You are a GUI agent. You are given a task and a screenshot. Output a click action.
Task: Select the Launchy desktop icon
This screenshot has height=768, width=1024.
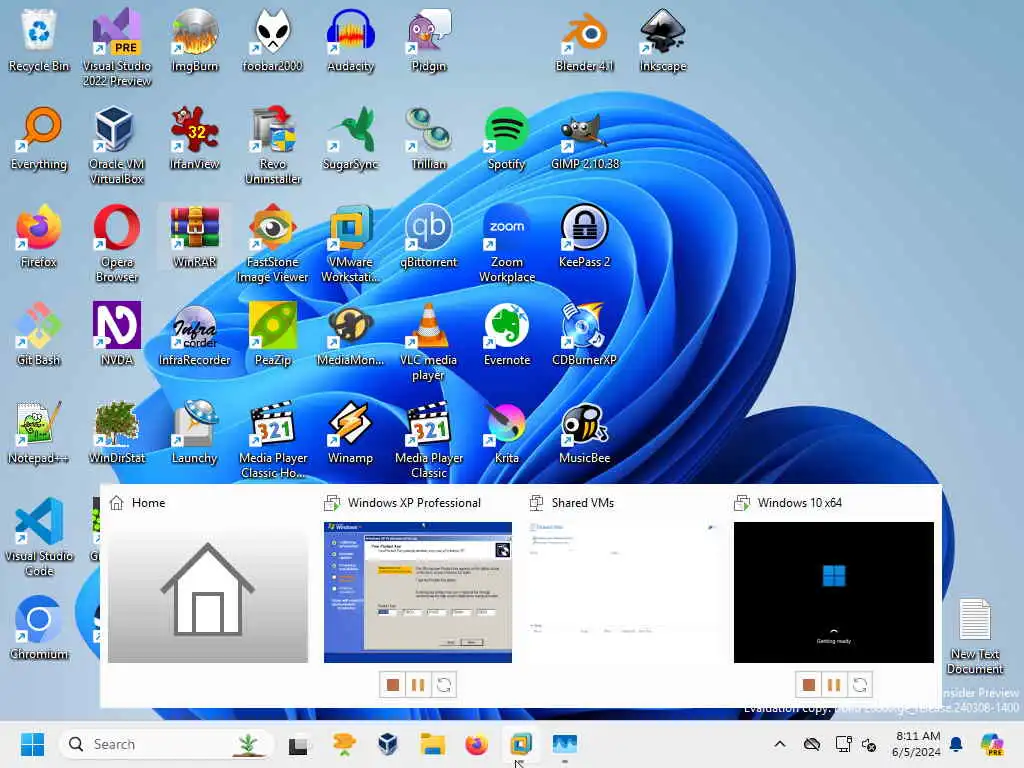[x=195, y=432]
